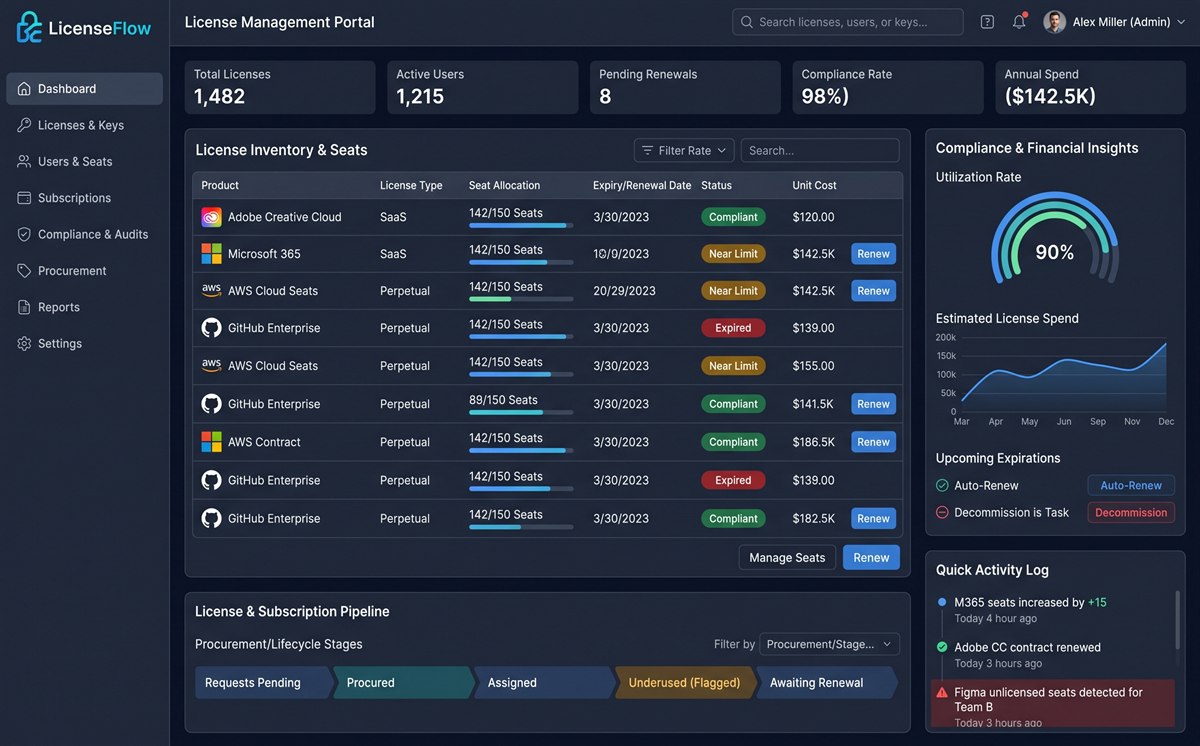Navigate to Users & Seats
1200x746 pixels.
[85, 161]
